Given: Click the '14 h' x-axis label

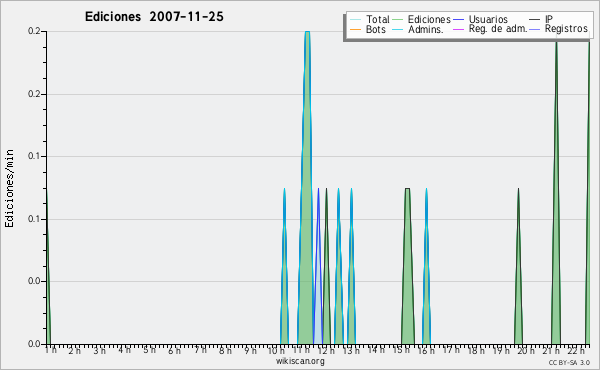Looking at the screenshot, I should pos(376,350).
